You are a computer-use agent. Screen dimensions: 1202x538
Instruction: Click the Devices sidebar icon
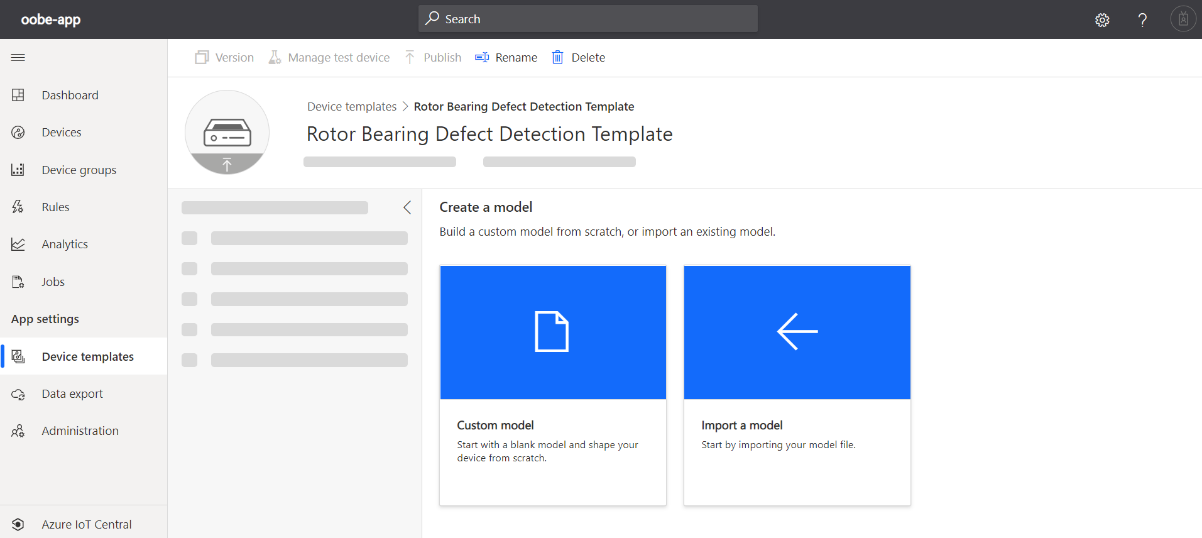pos(18,132)
